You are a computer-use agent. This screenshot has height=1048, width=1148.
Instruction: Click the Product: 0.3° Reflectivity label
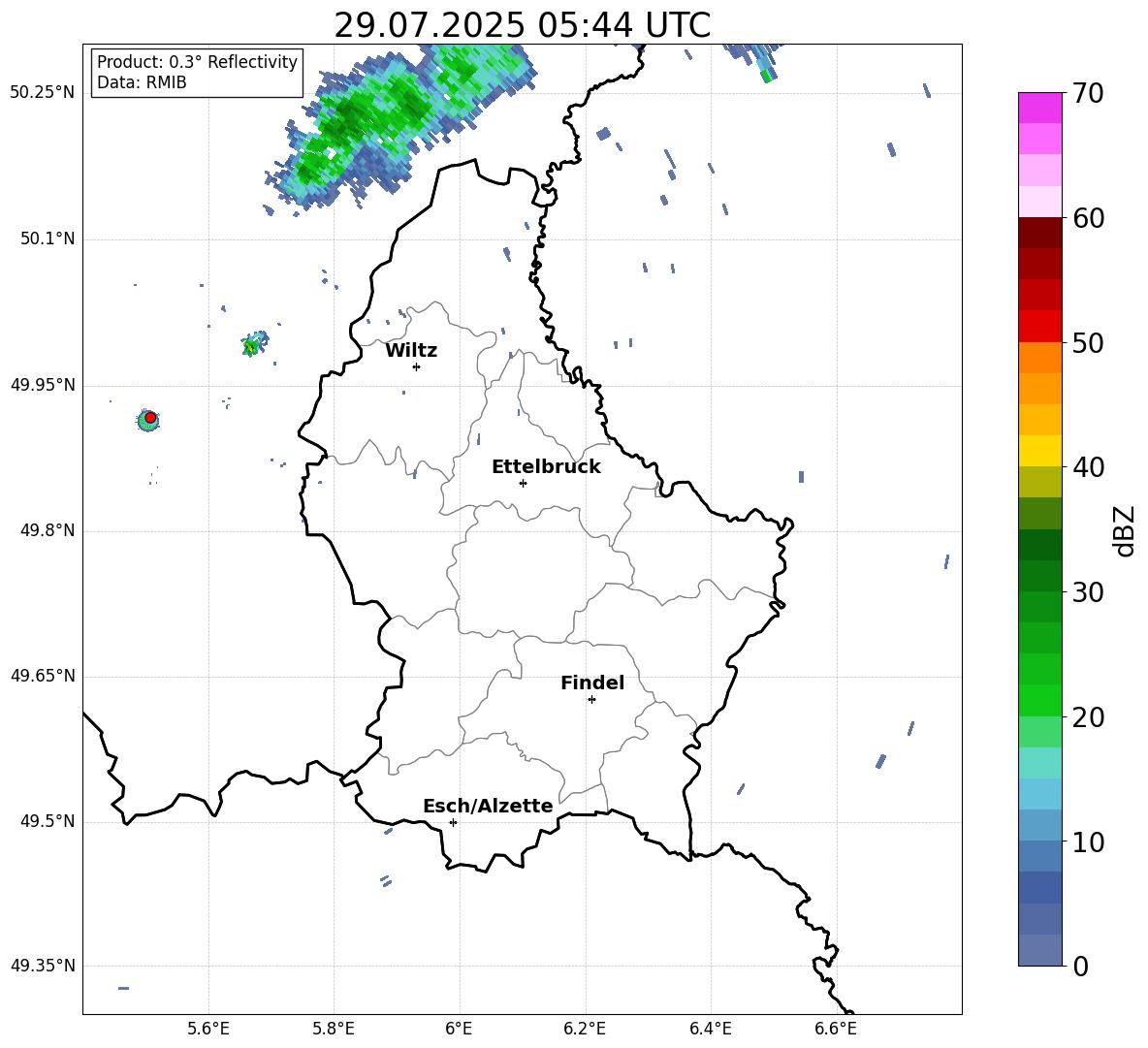coord(197,62)
